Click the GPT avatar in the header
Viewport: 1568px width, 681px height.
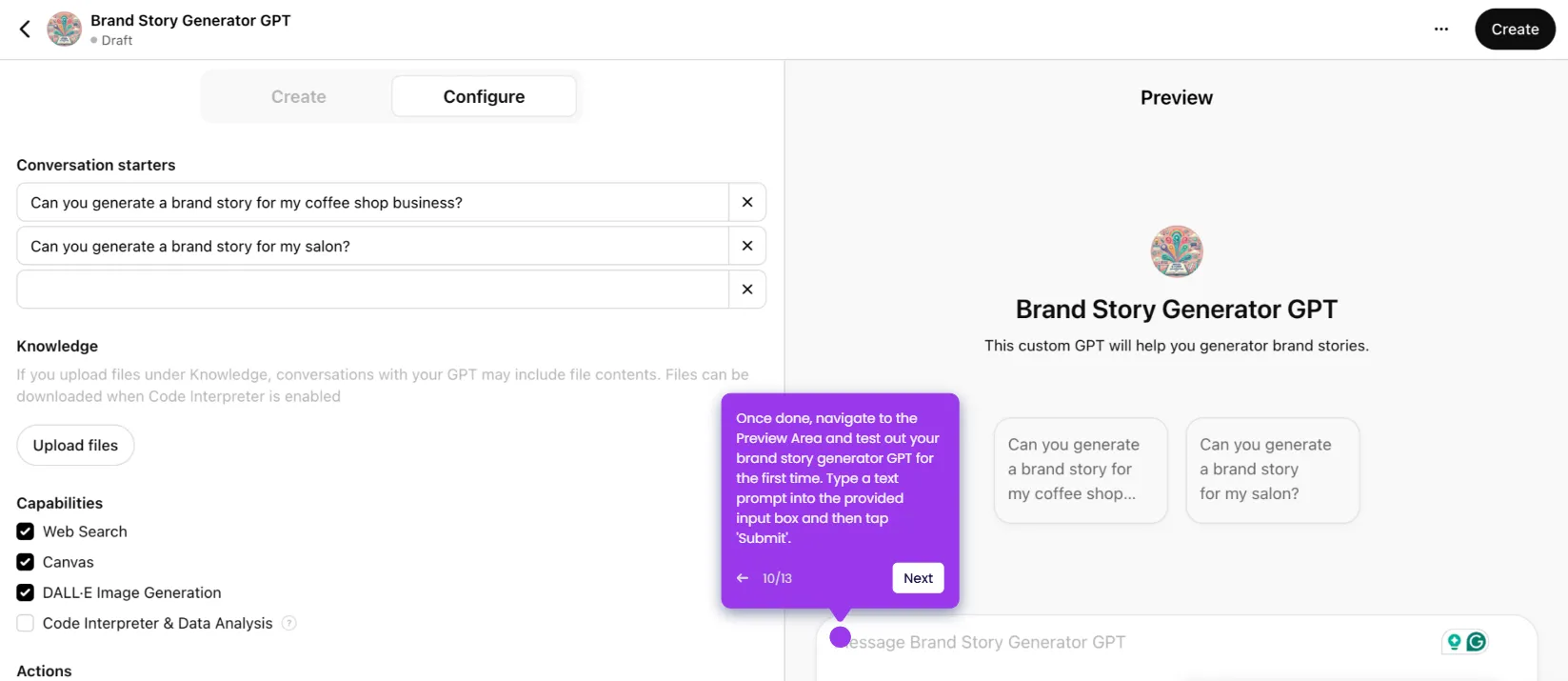(x=65, y=30)
